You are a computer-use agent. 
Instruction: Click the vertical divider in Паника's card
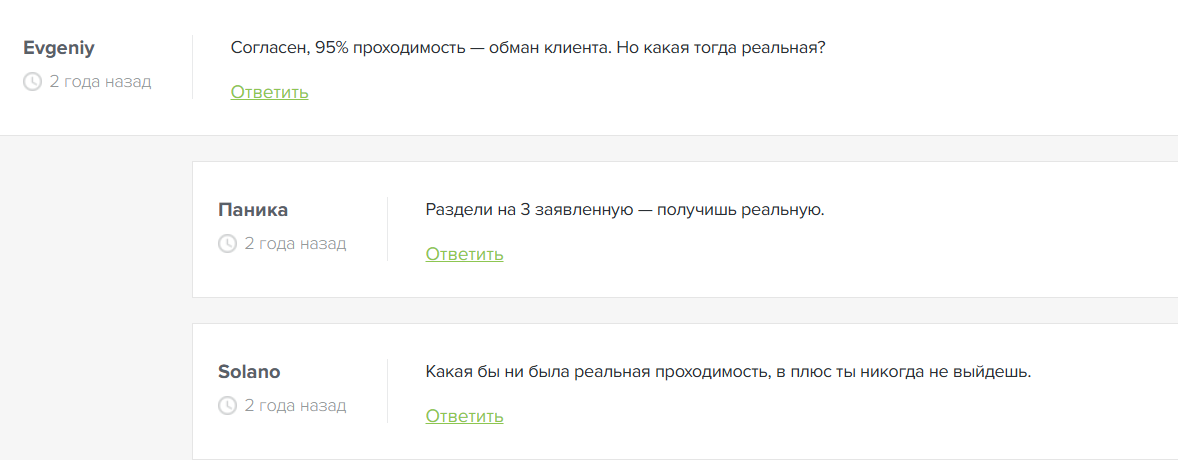(x=387, y=229)
